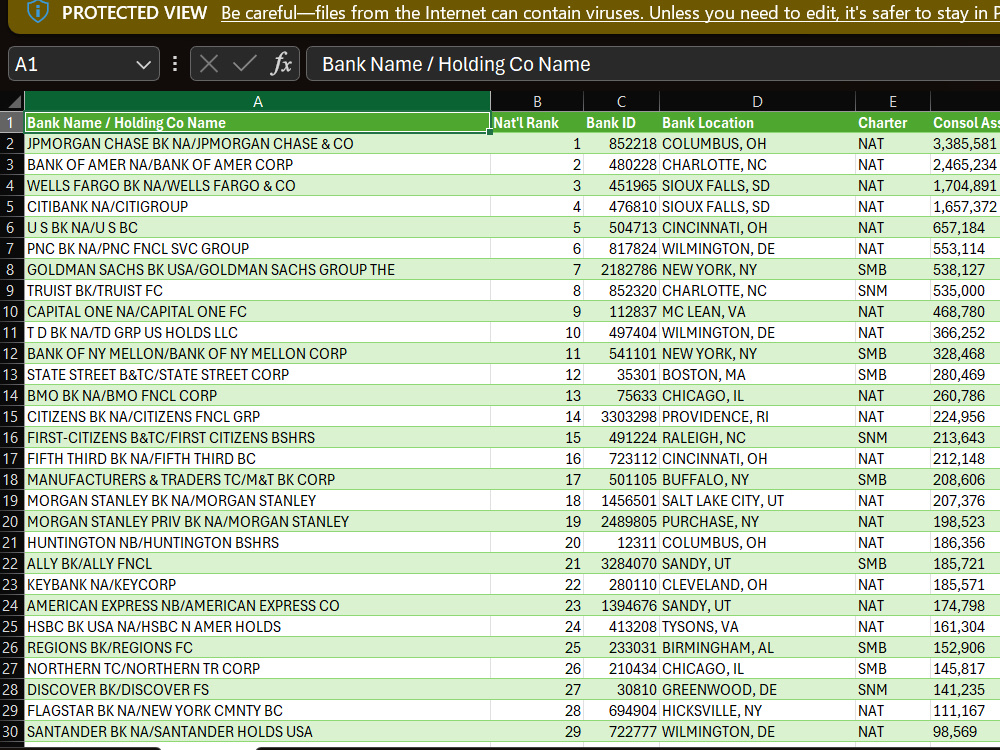Click the 'Bank Name / Holding Co Name' header cell

(x=258, y=122)
